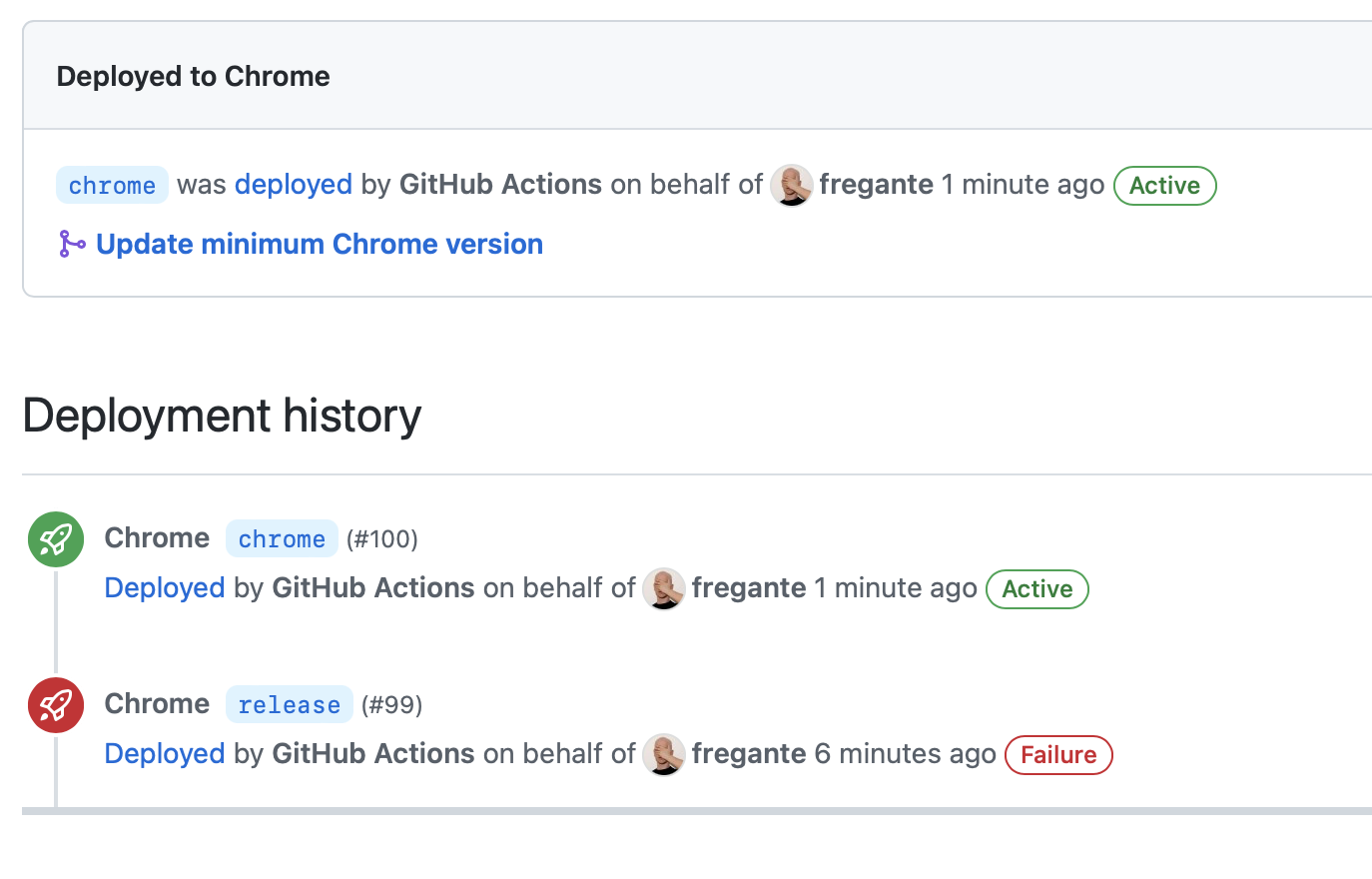Screen dimensions: 1372x879
Task: Click the chrome tag on deployment #100
Action: 282,538
